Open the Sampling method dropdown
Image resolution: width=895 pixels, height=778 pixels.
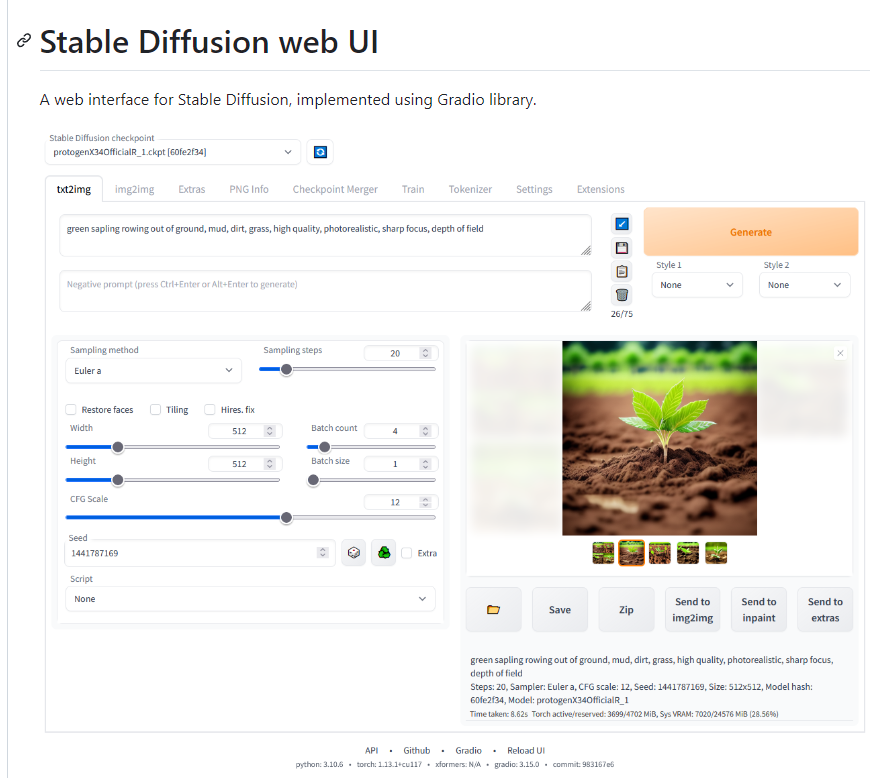[154, 370]
